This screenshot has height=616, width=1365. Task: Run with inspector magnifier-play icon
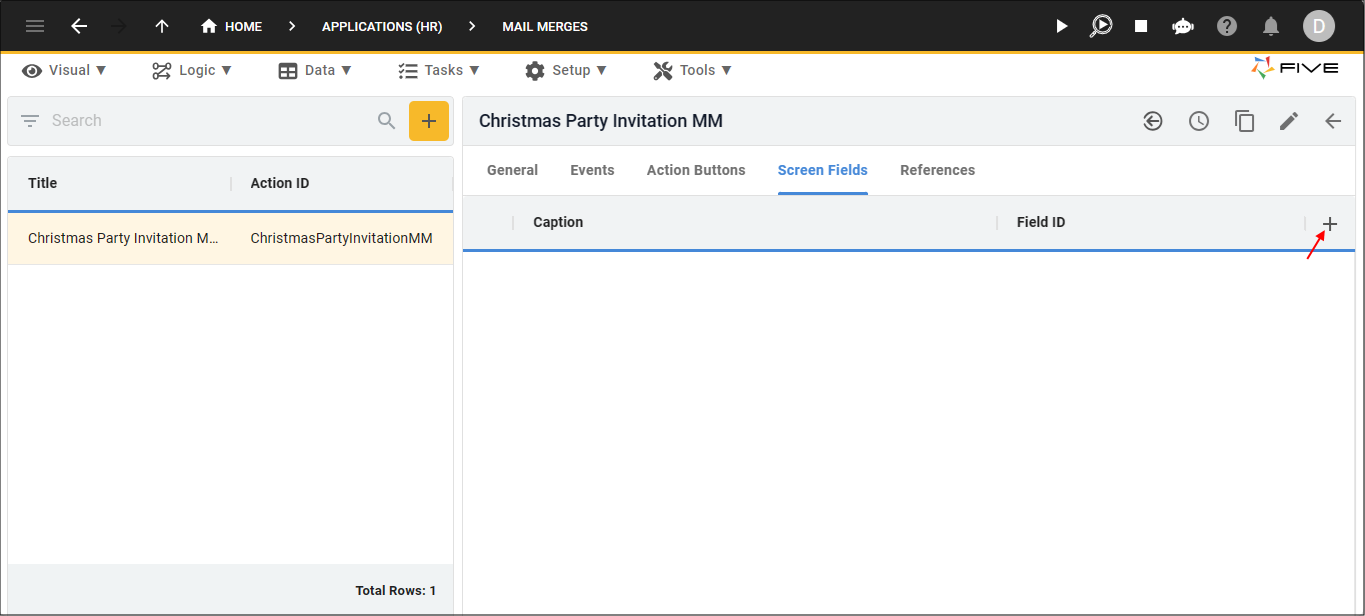click(1101, 26)
